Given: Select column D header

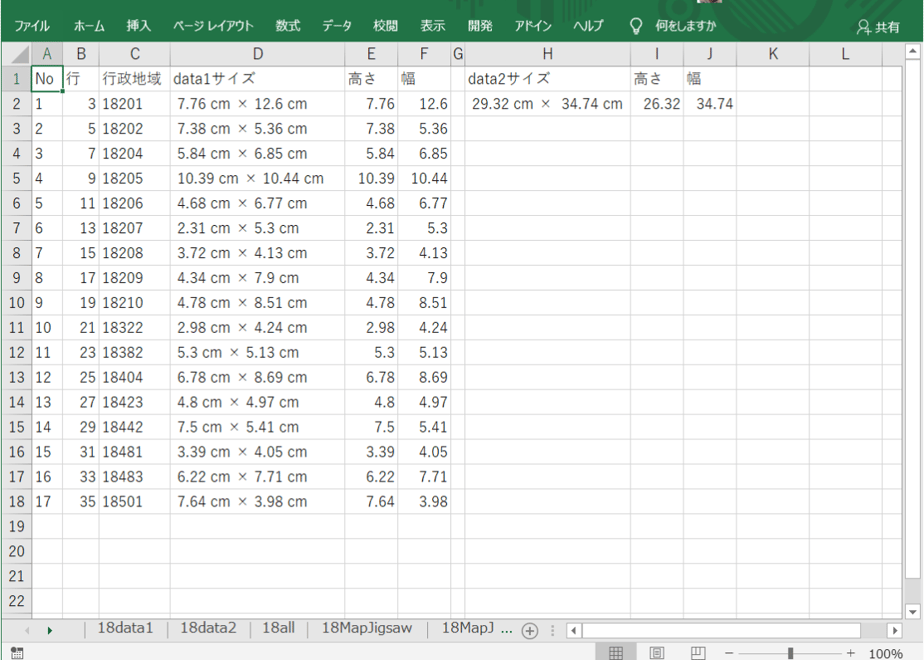Looking at the screenshot, I should (258, 54).
